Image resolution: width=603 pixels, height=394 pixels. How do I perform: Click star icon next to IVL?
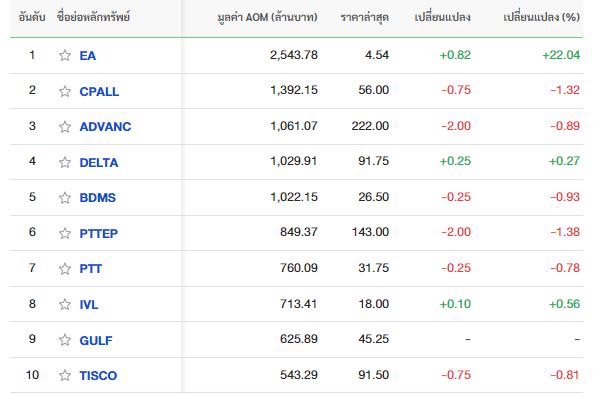click(x=65, y=304)
